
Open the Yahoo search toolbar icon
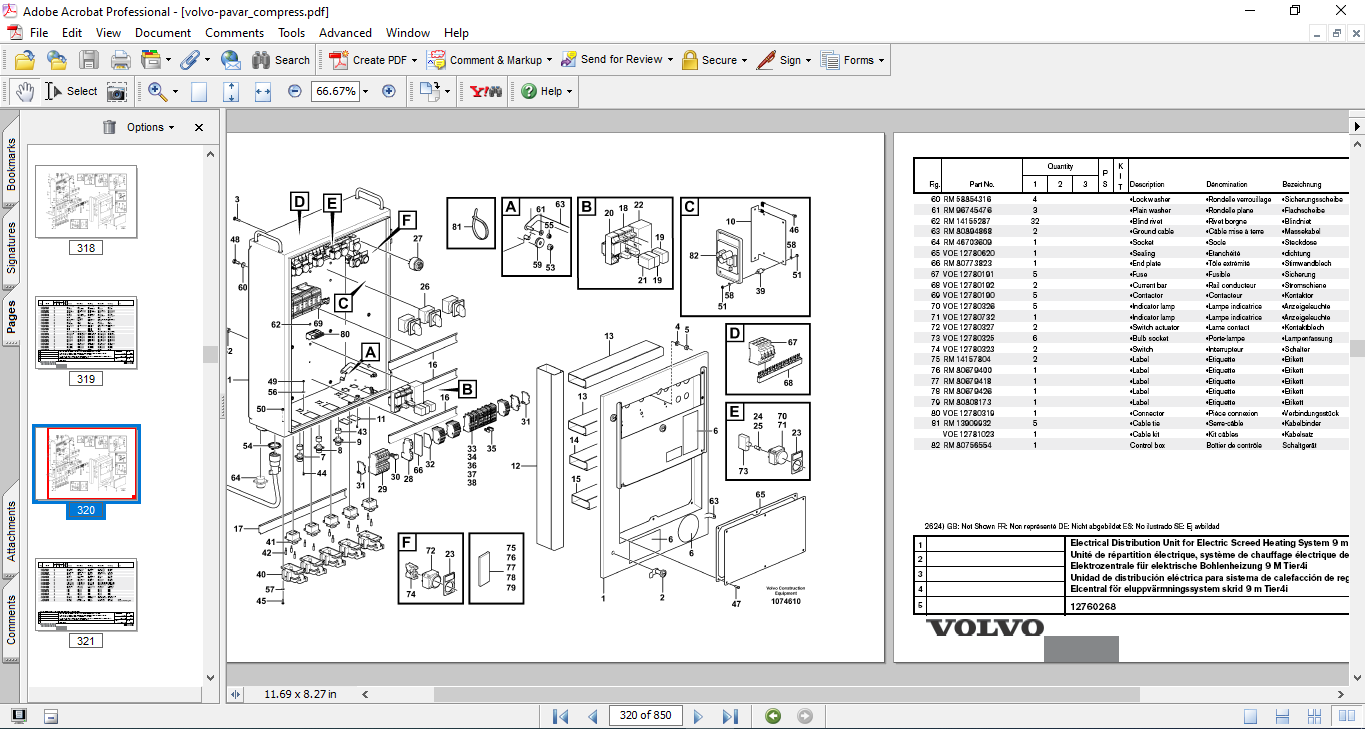coord(485,91)
